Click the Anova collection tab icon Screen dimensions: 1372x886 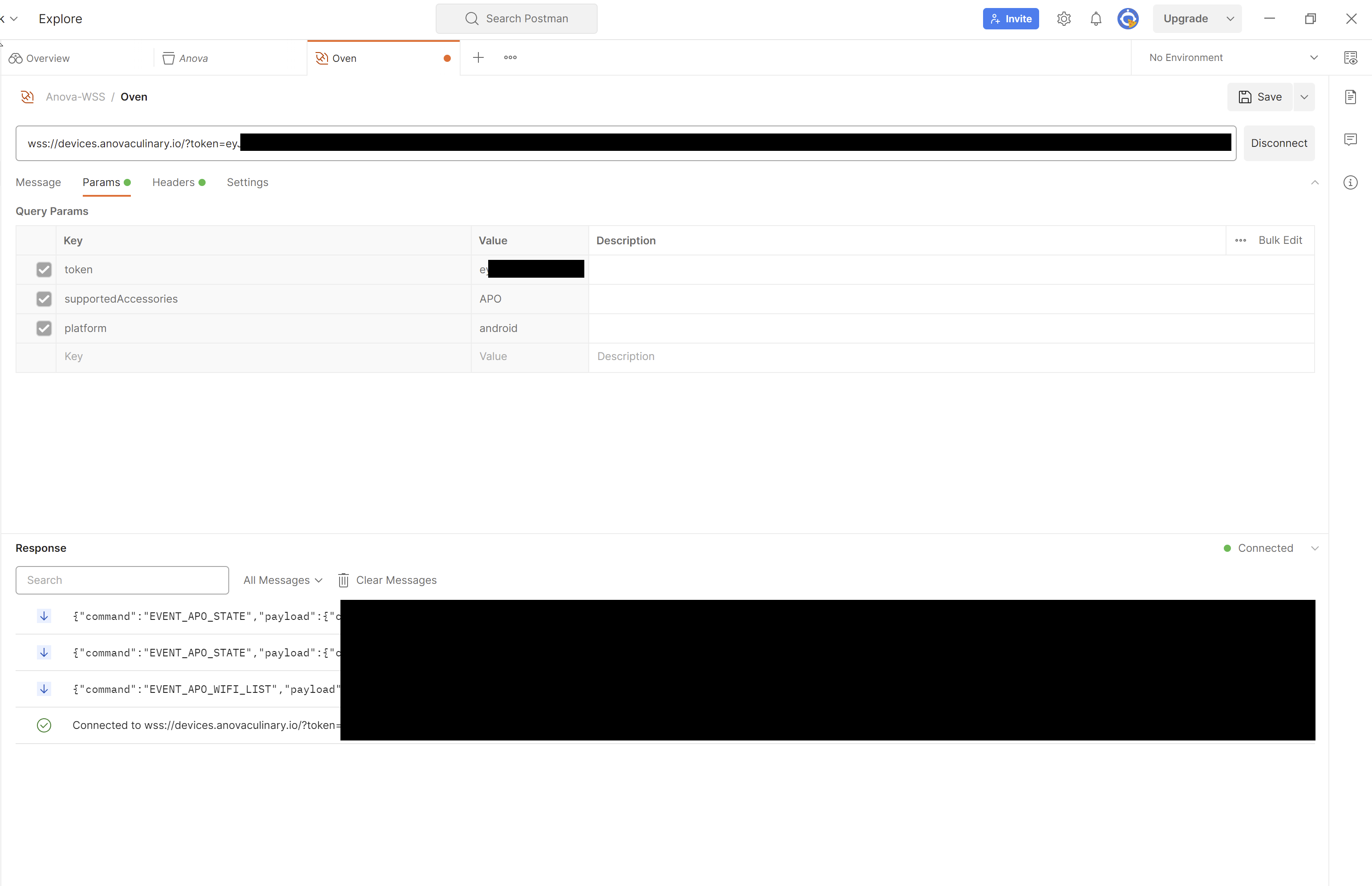pyautogui.click(x=169, y=58)
